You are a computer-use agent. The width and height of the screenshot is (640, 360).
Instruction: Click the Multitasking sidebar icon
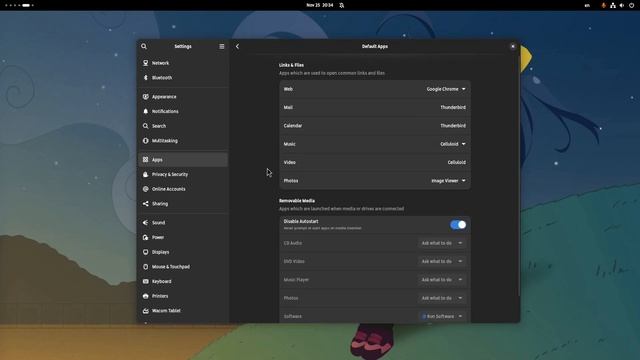[146, 140]
